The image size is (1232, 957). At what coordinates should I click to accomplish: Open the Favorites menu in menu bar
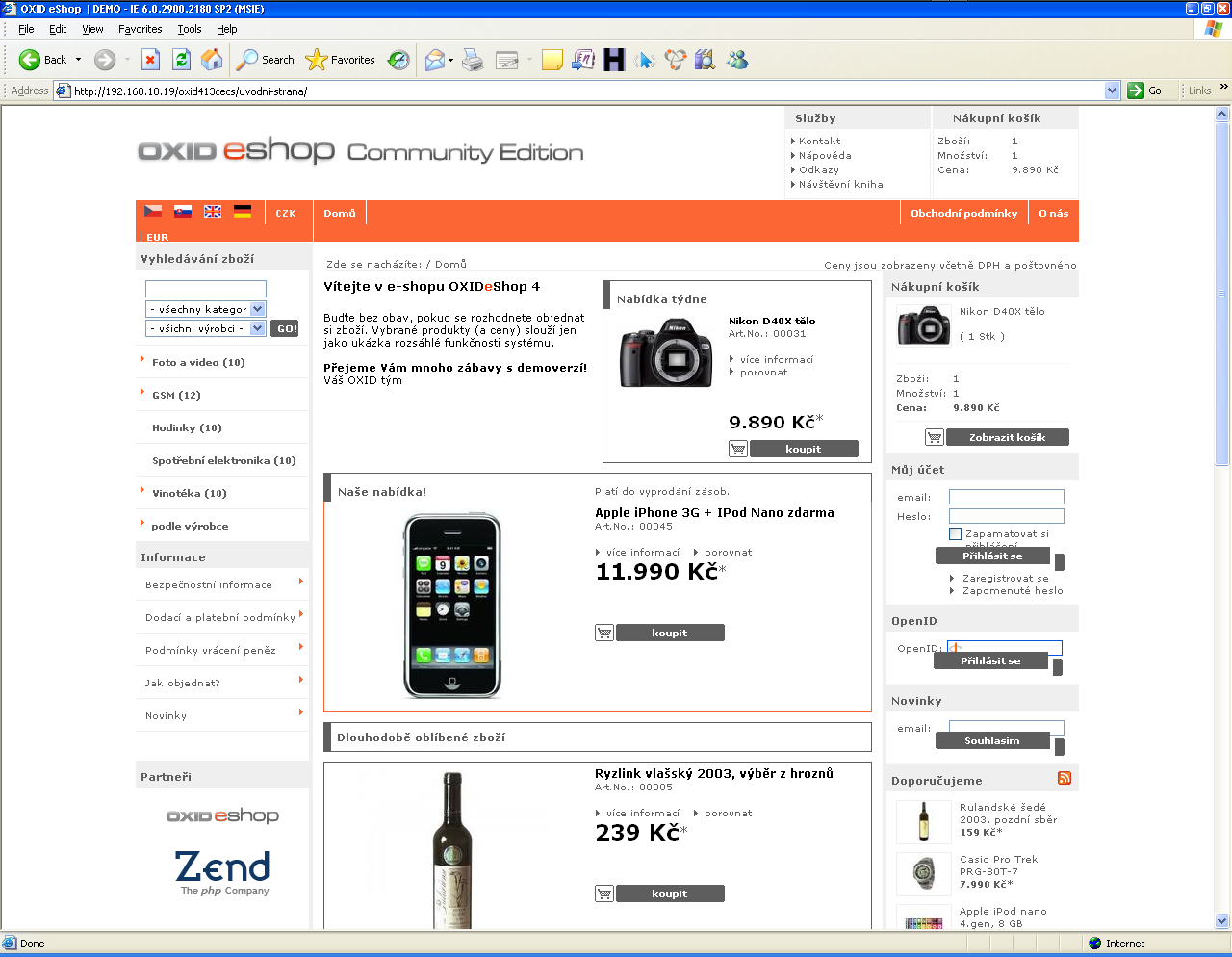click(141, 29)
